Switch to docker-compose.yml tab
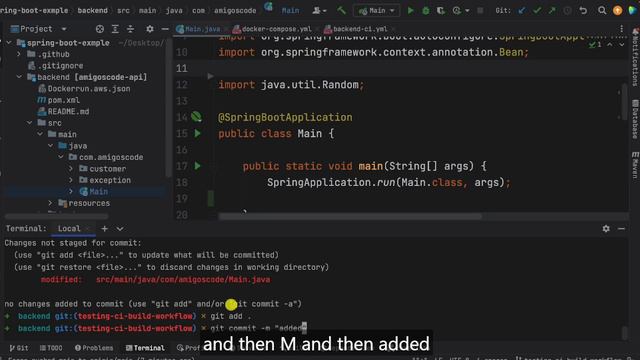 [272, 29]
